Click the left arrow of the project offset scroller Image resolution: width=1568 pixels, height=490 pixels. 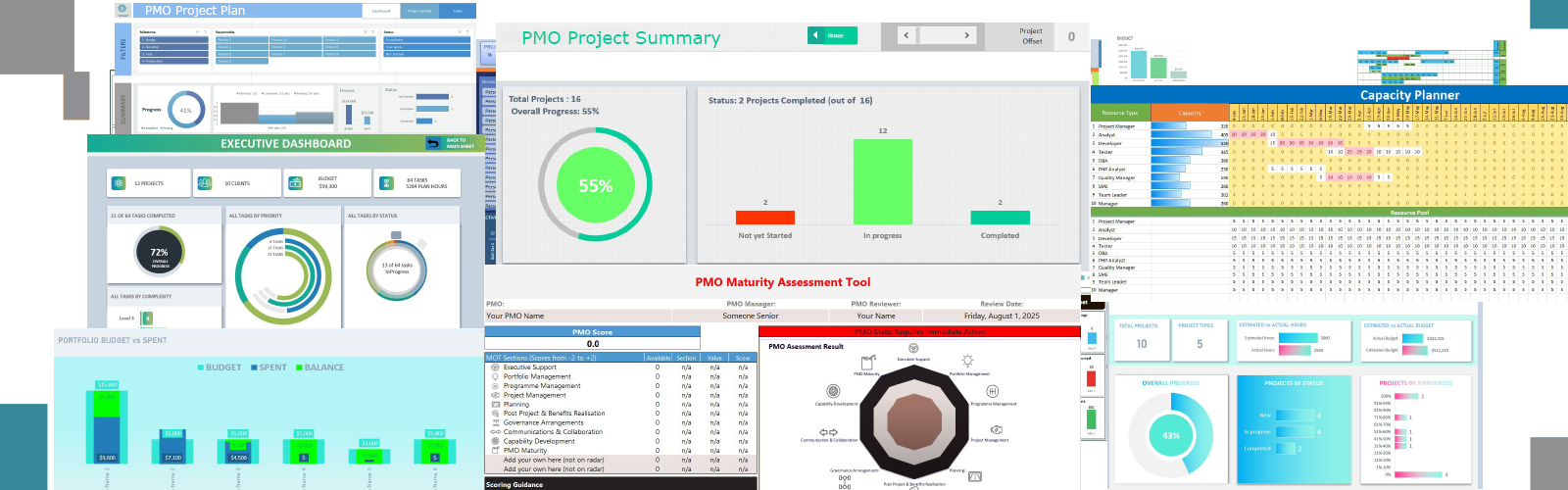tap(906, 35)
